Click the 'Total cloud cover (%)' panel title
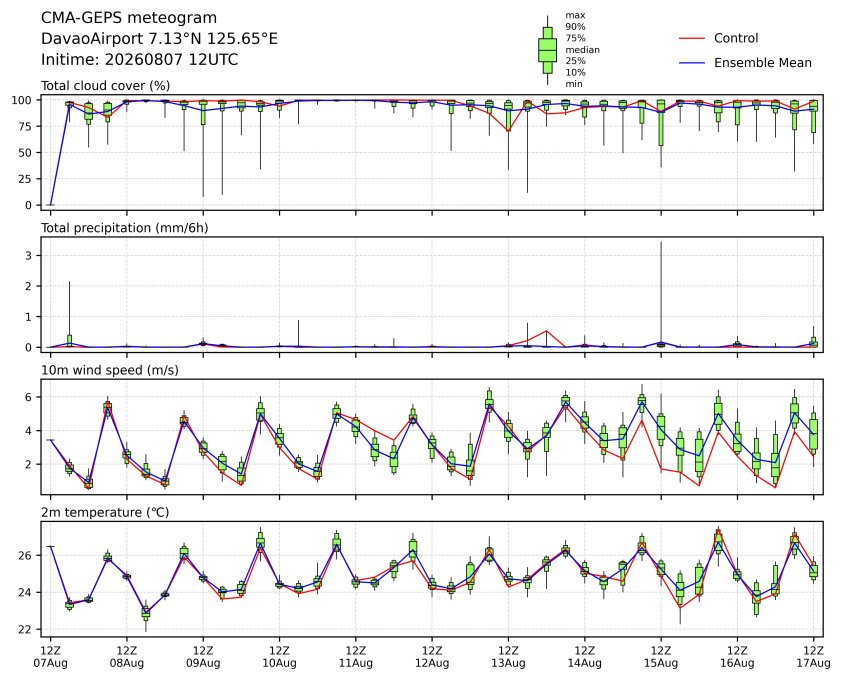842x680 pixels. 106,86
